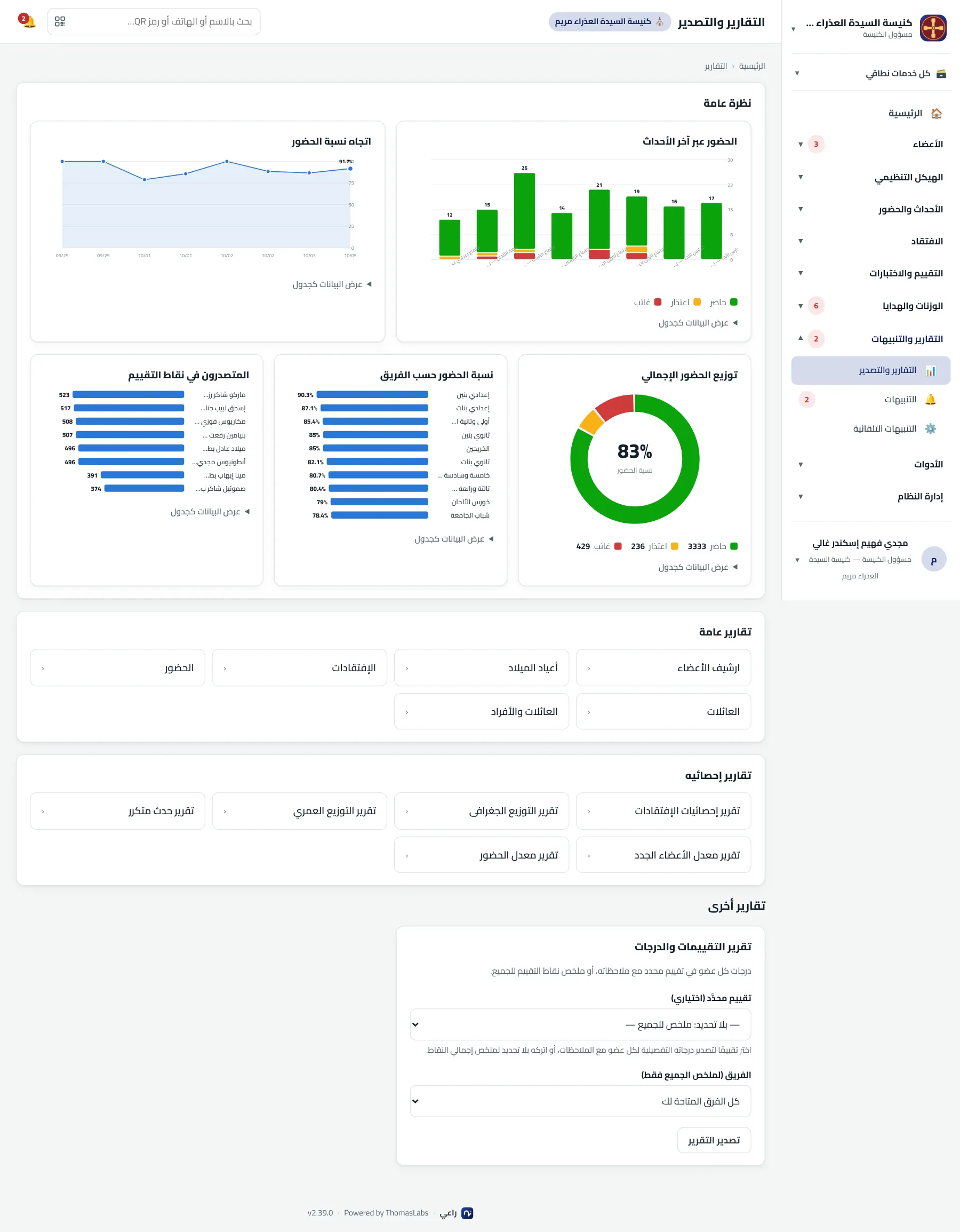Click the red غائب legend swatch under donut chart

618,546
